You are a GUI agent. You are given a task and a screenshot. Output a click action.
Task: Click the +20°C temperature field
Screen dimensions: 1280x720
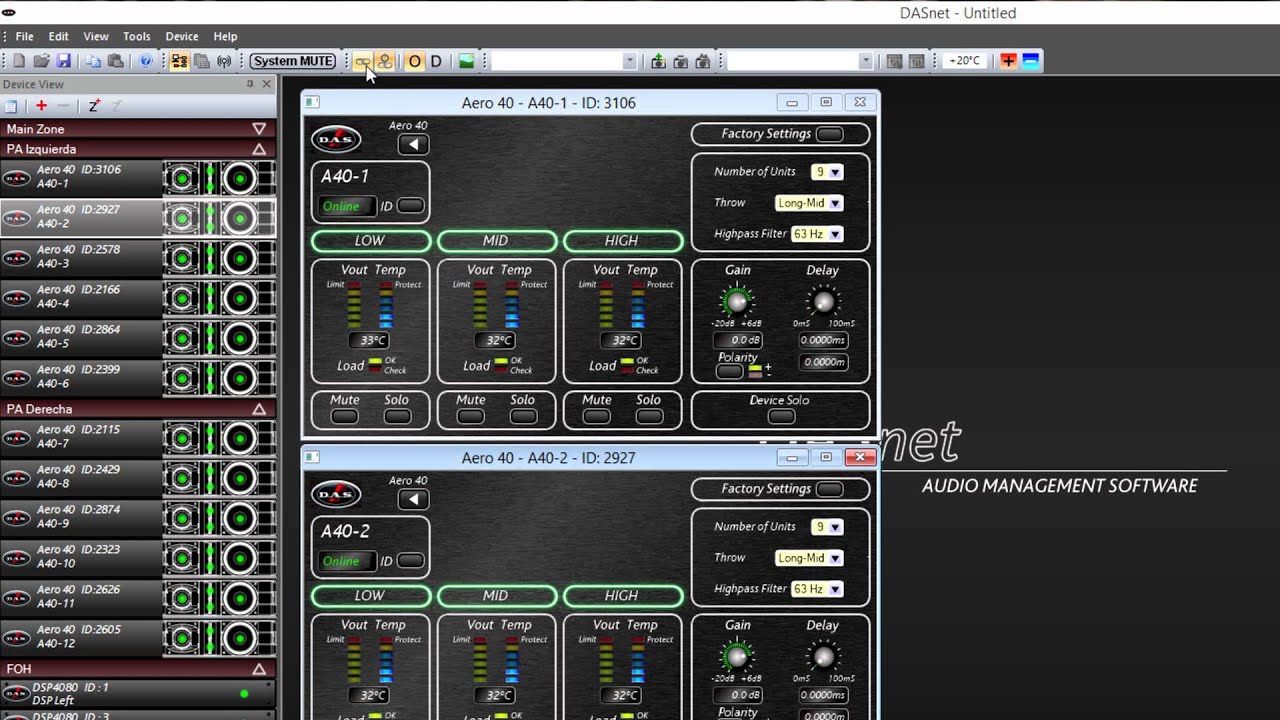coord(965,61)
